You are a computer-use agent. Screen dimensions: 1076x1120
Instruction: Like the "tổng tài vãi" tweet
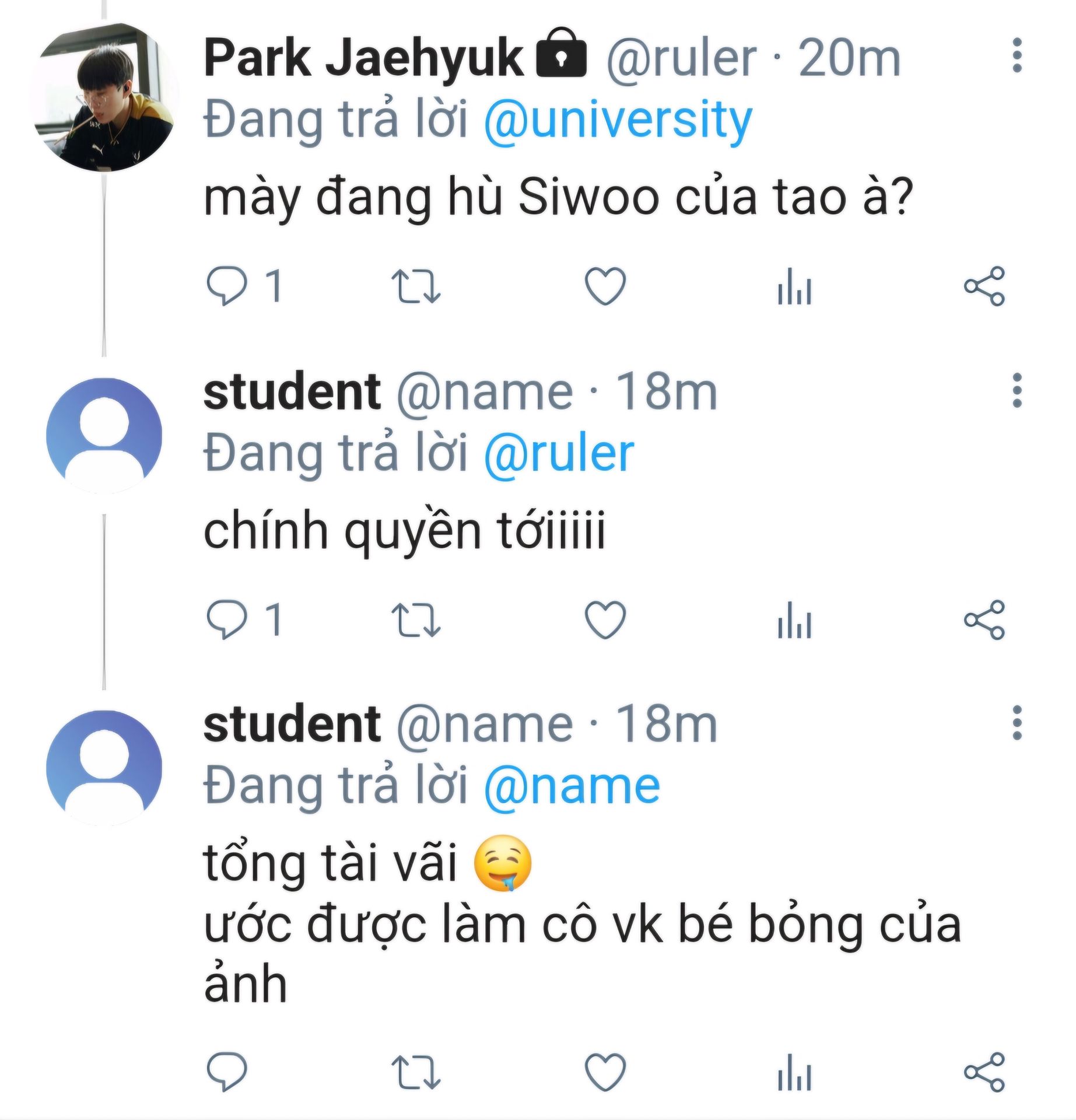pos(605,1072)
